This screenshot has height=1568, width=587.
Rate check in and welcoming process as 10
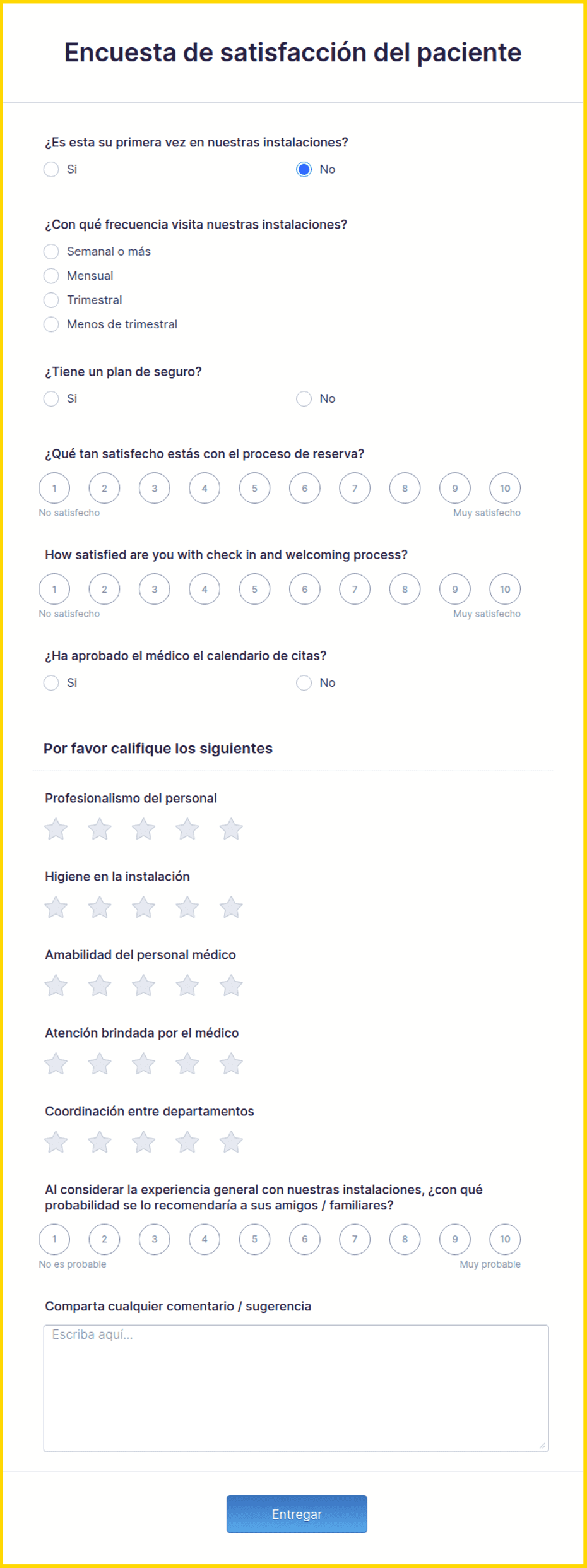pyautogui.click(x=505, y=589)
